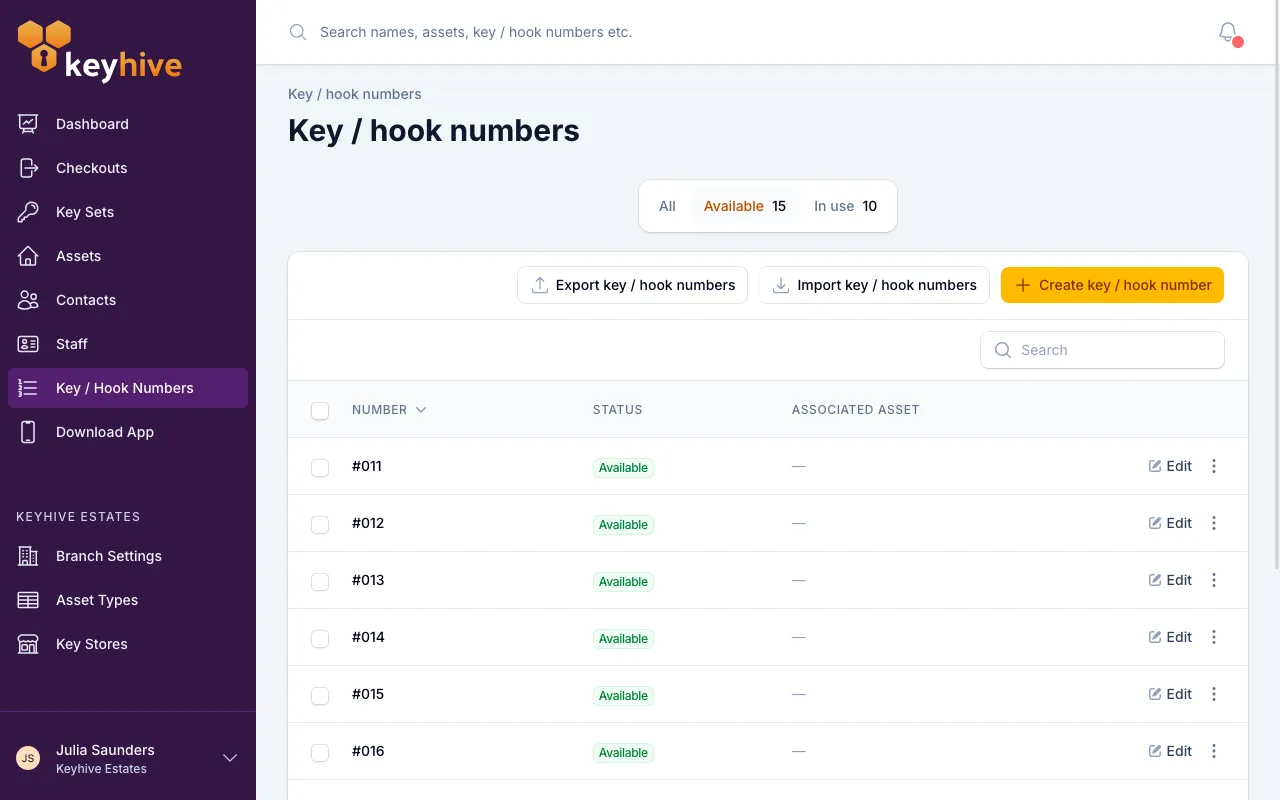Screen dimensions: 1280x800
Task: Toggle the select-all checkbox in table header
Action: click(x=320, y=411)
